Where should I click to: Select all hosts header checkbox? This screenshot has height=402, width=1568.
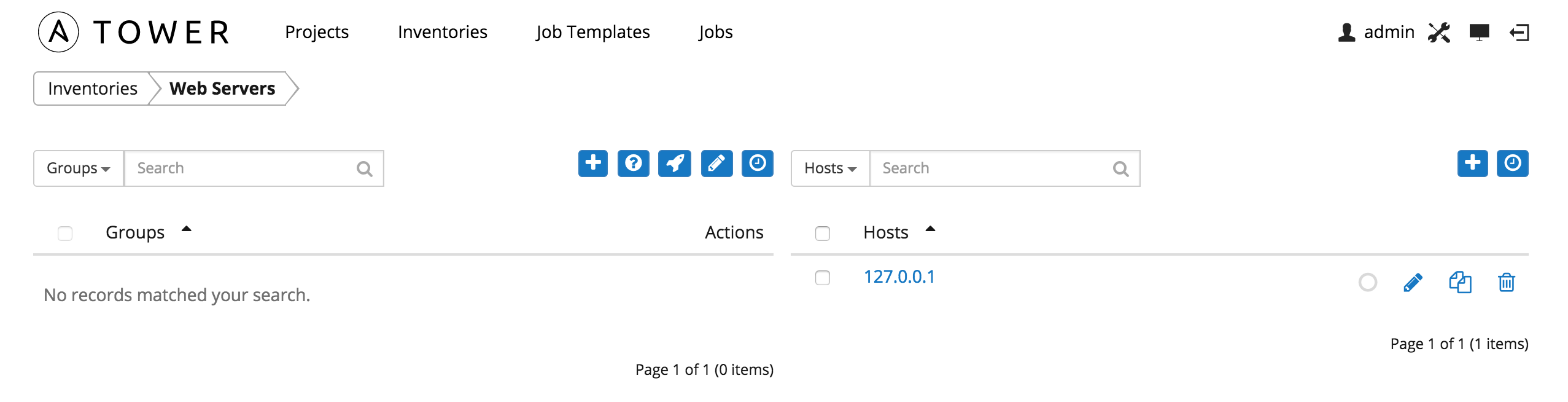[x=823, y=234]
